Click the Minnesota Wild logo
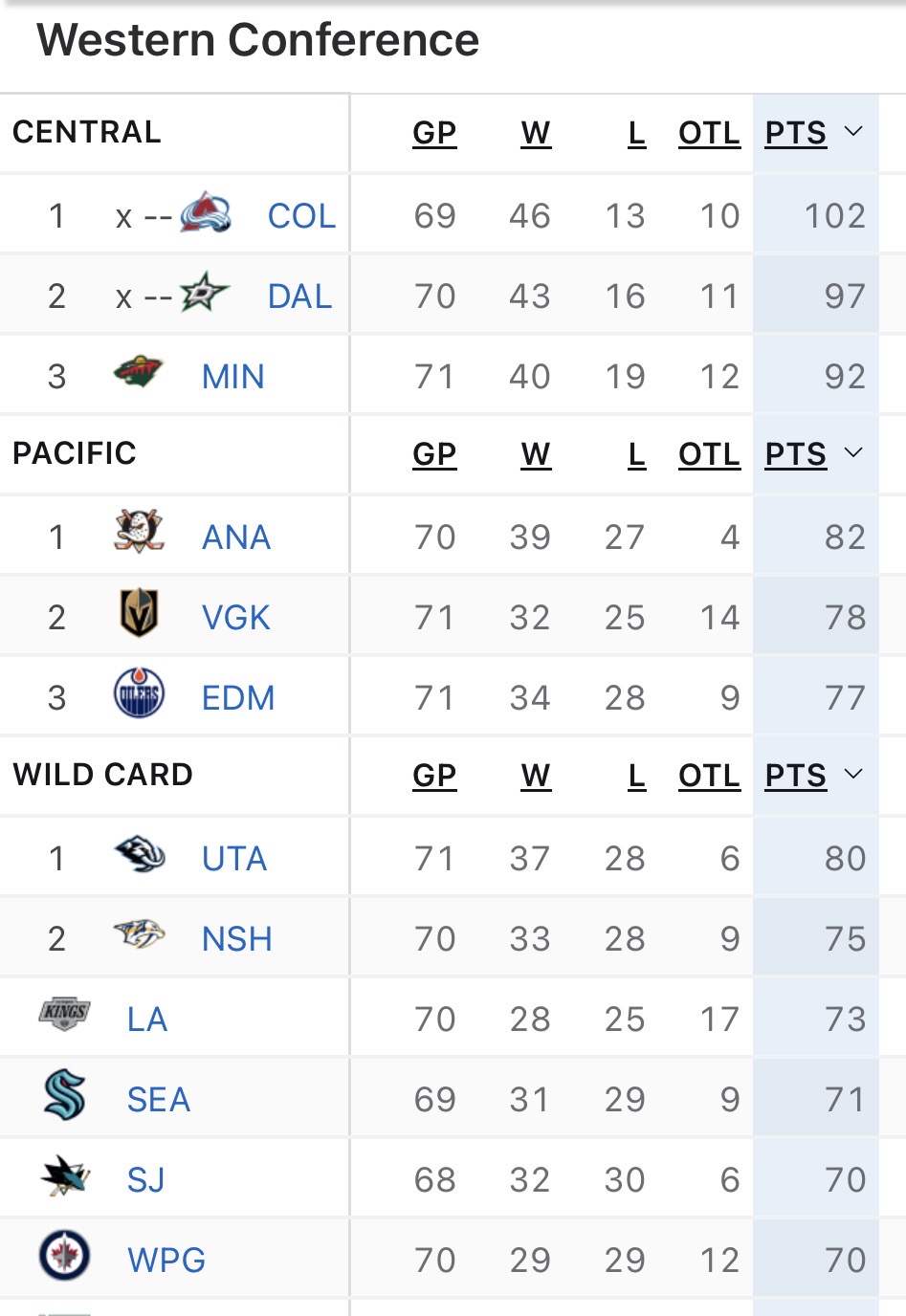The width and height of the screenshot is (906, 1316). [x=139, y=371]
